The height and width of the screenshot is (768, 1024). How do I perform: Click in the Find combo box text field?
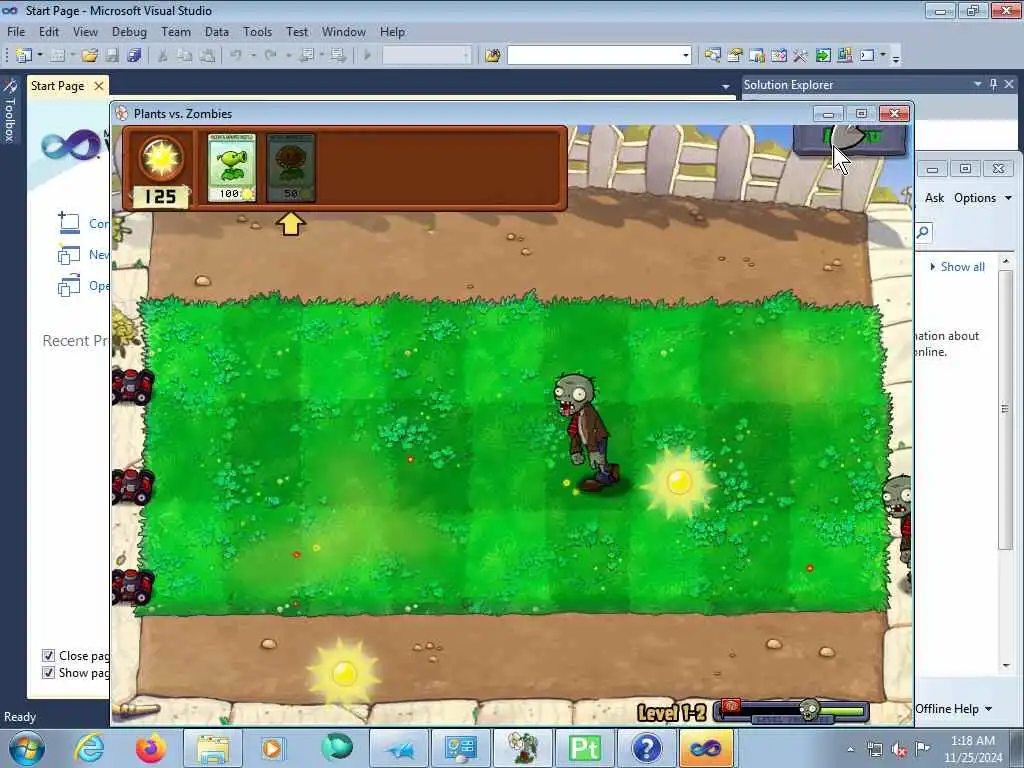coord(593,56)
